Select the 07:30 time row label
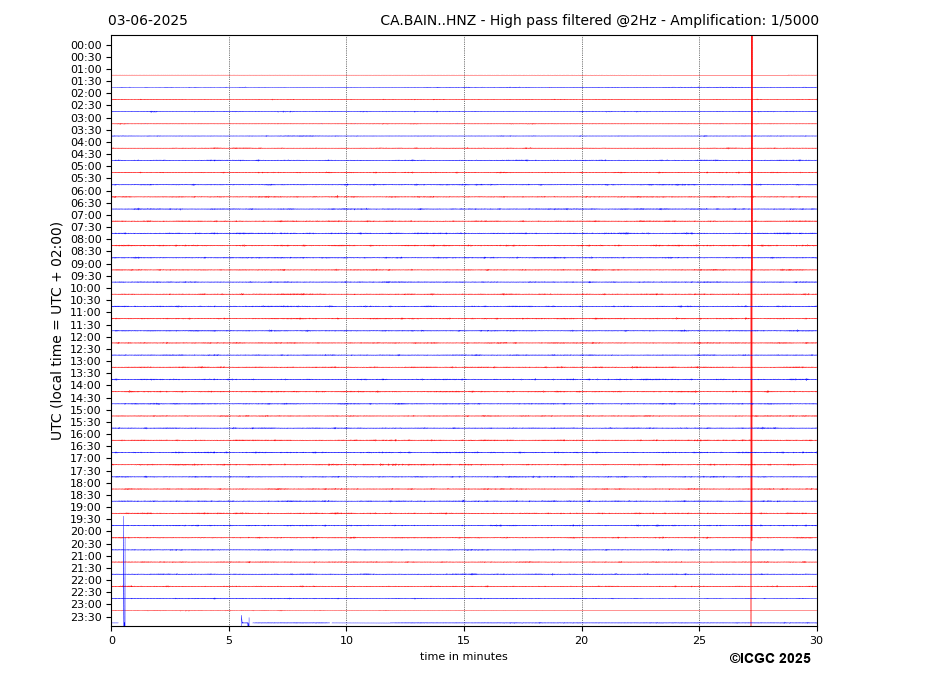The image size is (927, 696). (86, 228)
